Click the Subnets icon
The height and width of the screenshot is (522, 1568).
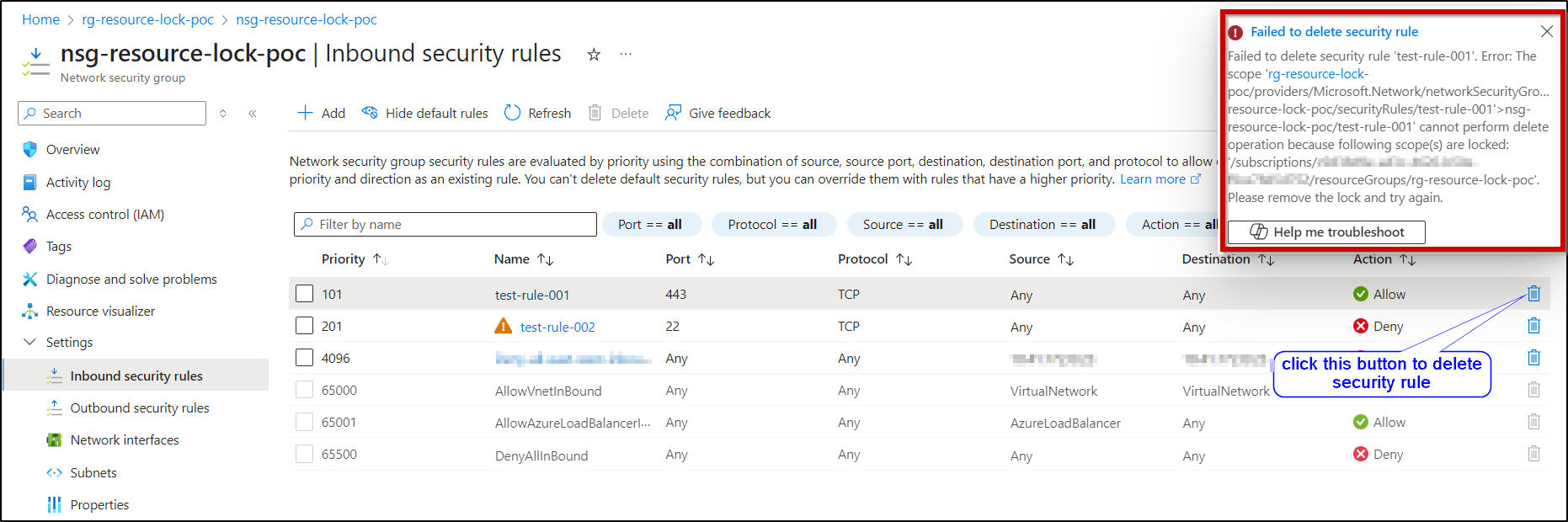[55, 473]
